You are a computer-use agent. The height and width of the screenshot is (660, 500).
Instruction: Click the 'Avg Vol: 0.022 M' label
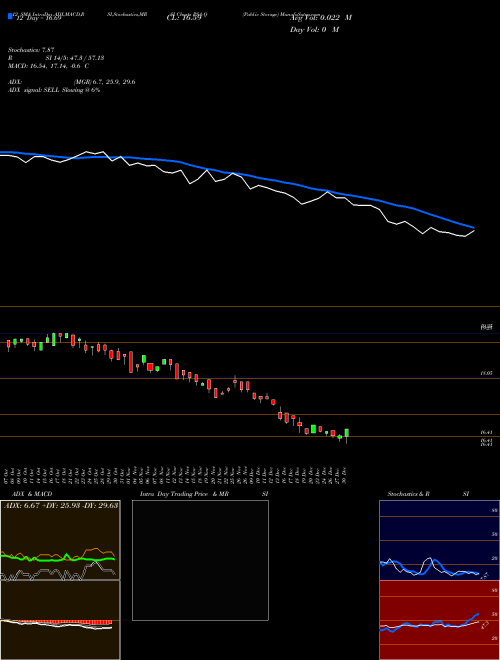(321, 18)
